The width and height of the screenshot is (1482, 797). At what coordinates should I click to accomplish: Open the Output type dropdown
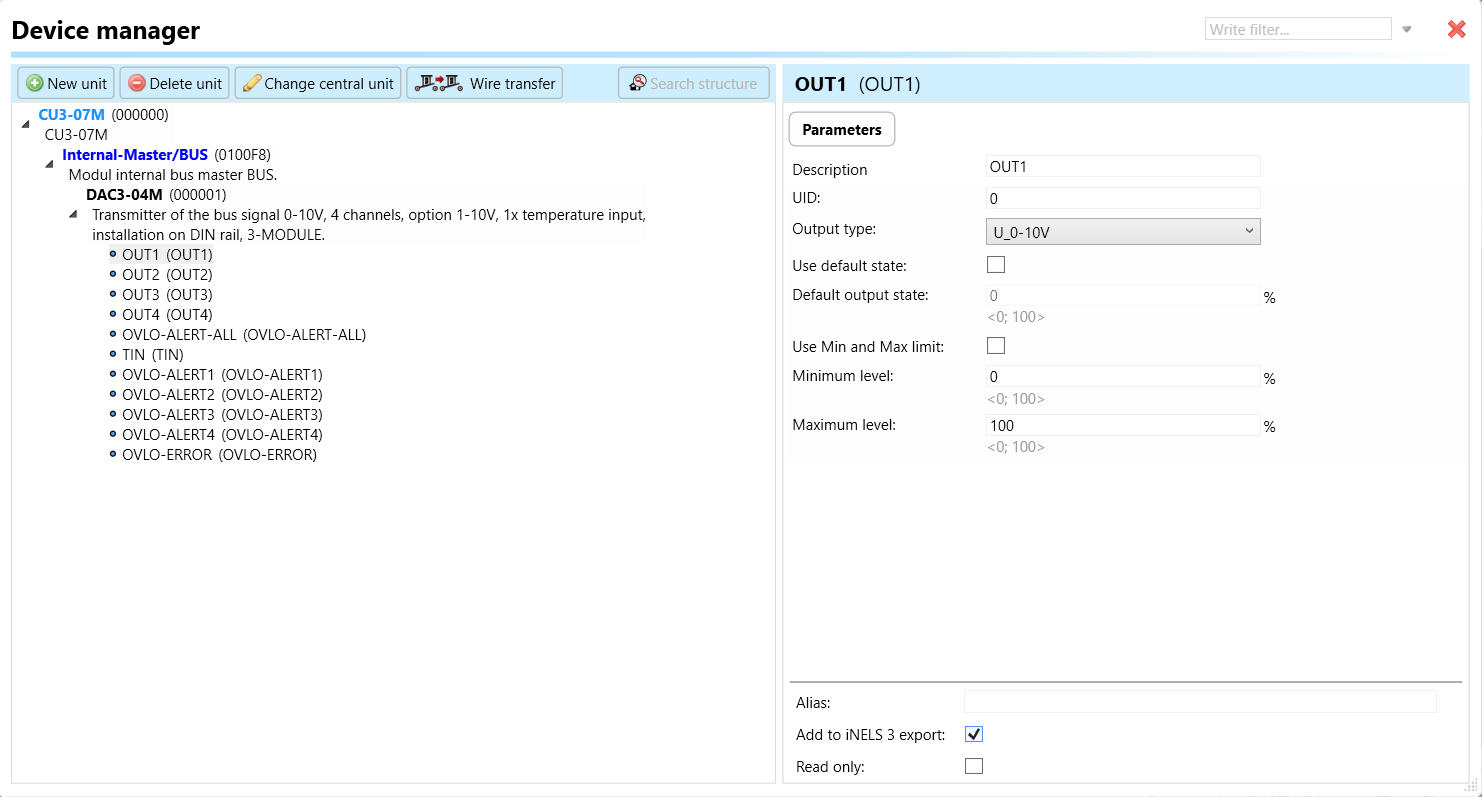[x=1123, y=232]
